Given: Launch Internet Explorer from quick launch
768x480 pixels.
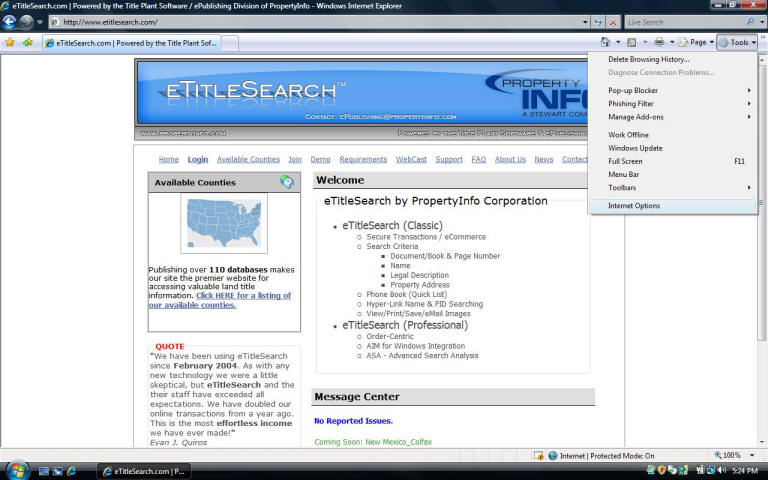Looking at the screenshot, I should point(72,471).
